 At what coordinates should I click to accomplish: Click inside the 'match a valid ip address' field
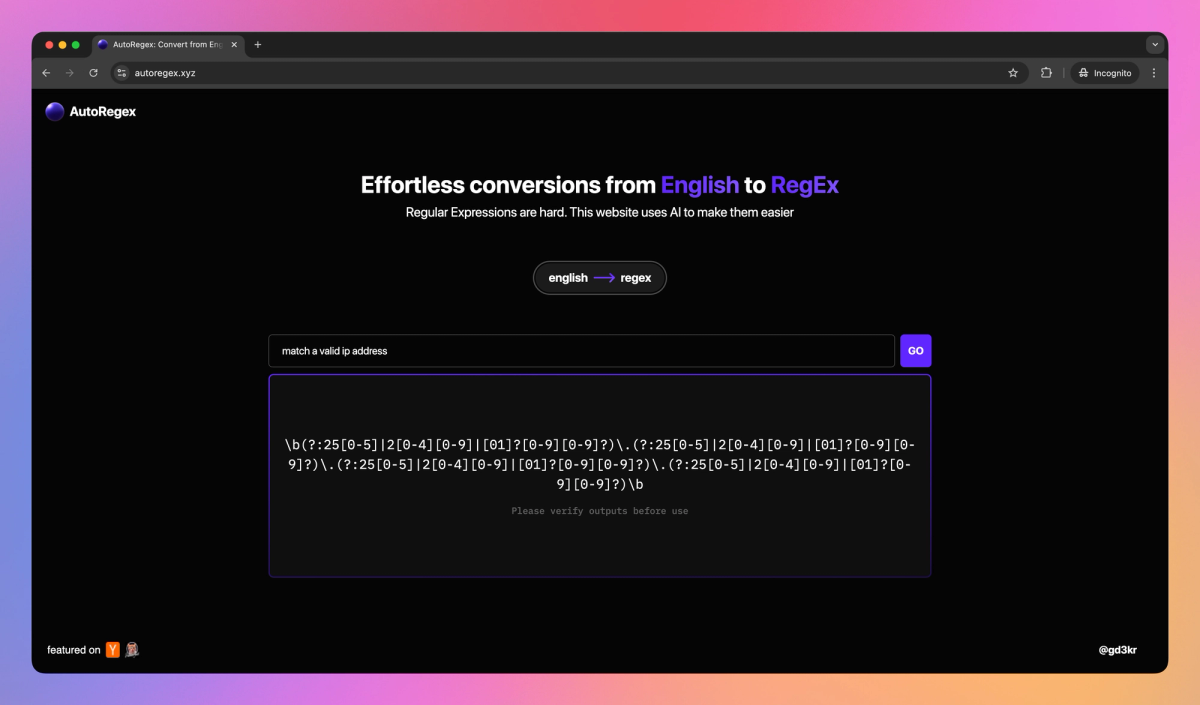pyautogui.click(x=580, y=350)
